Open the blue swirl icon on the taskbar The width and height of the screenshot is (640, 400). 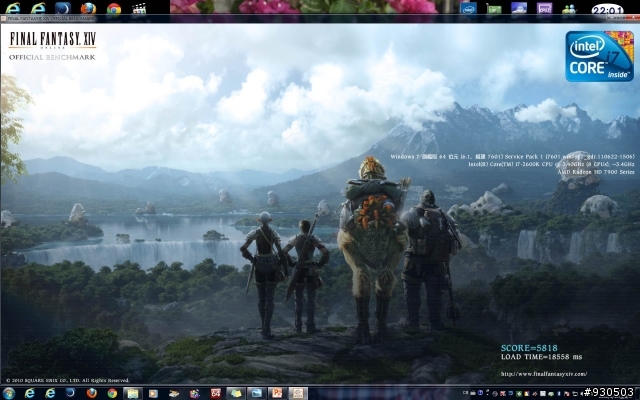tap(70, 393)
